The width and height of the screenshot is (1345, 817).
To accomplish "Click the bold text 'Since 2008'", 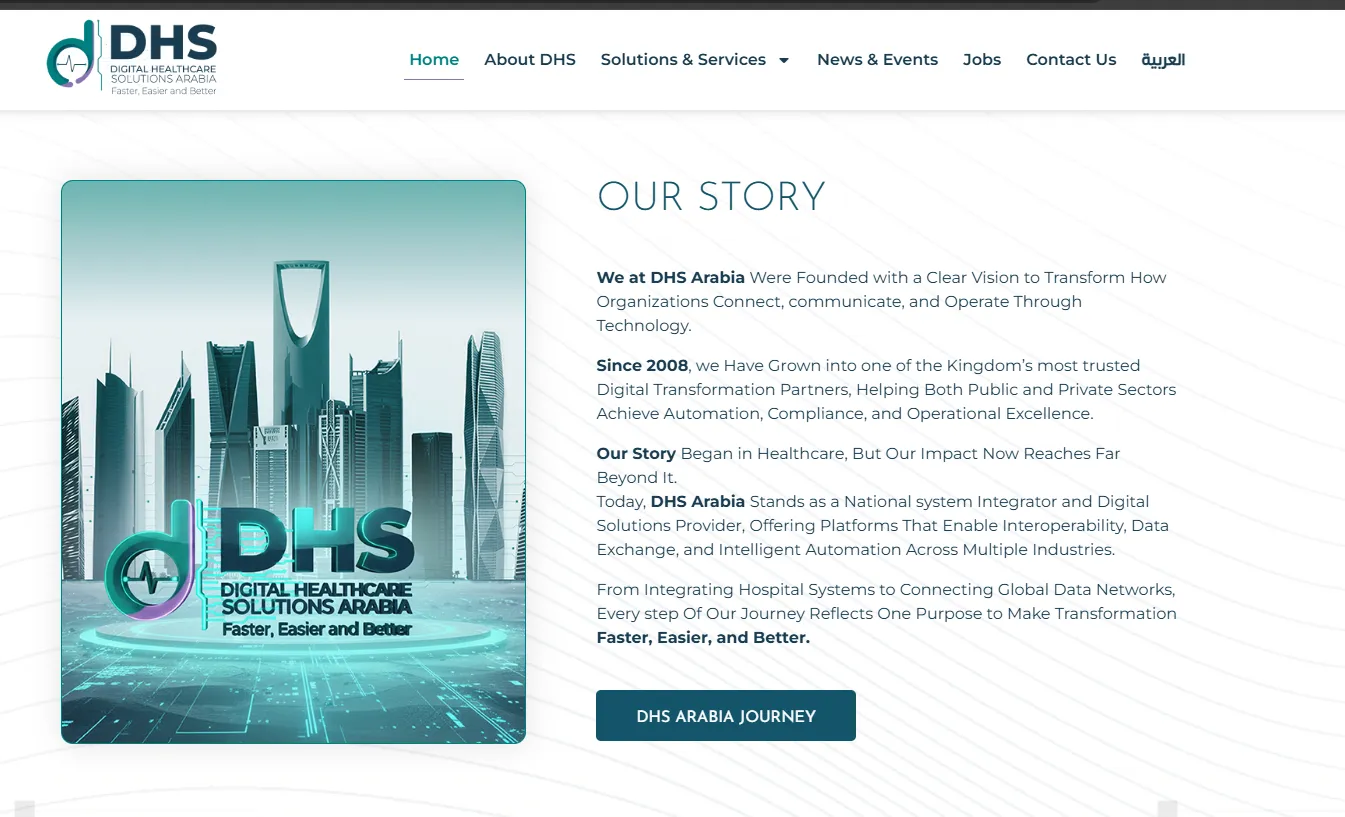I will point(642,366).
